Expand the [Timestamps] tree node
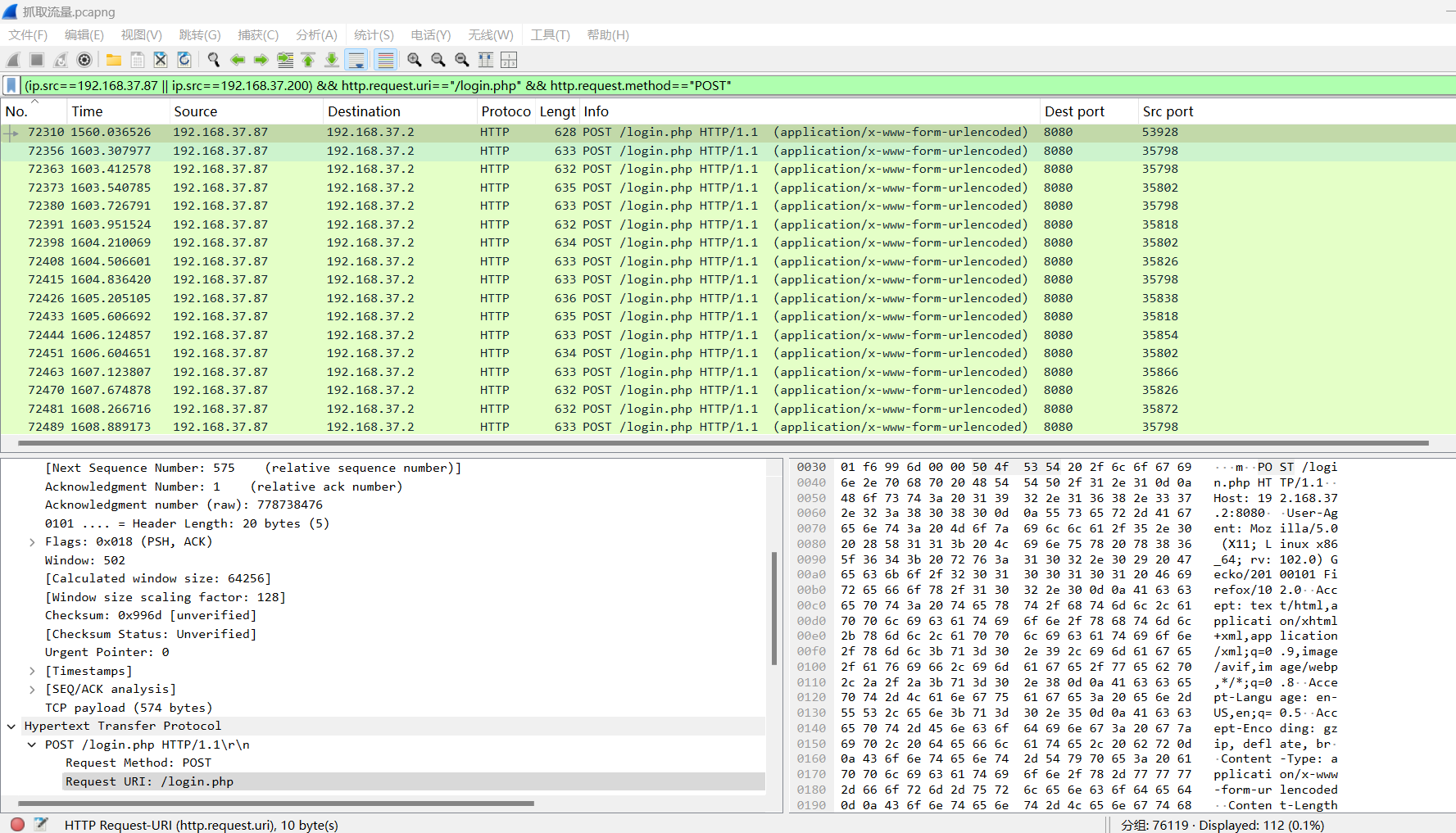 32,672
